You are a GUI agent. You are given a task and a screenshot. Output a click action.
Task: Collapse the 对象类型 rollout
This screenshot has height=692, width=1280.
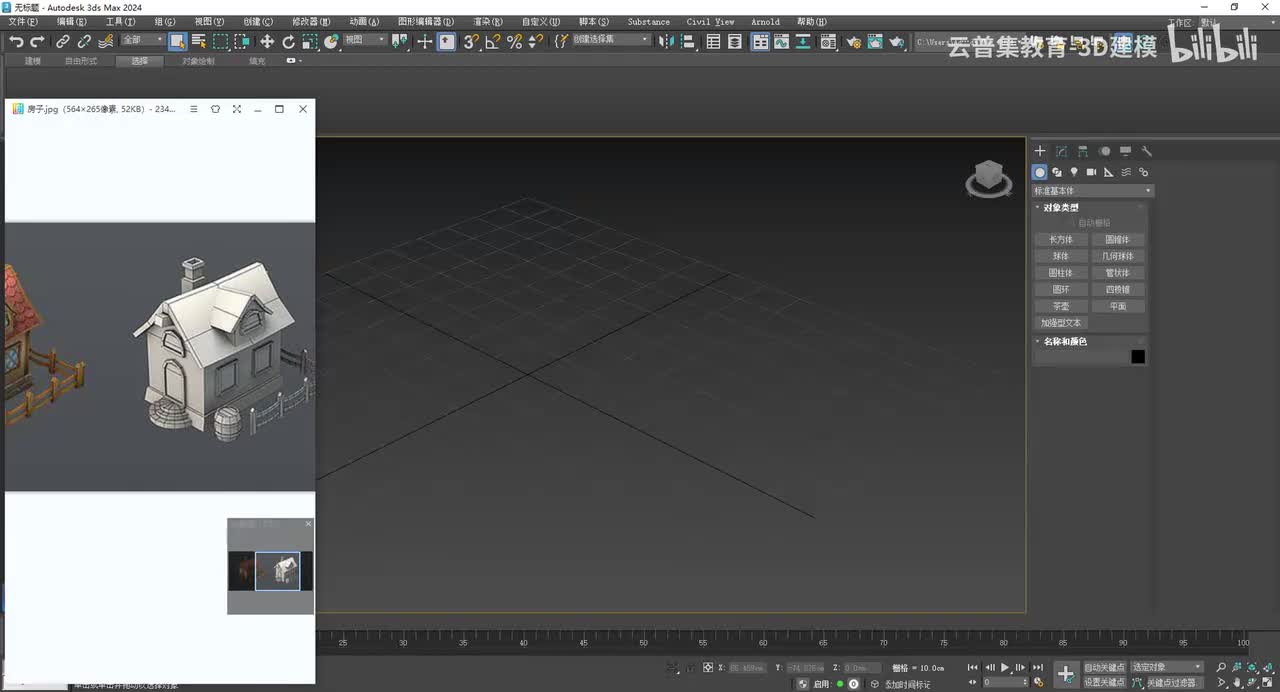coord(1061,208)
